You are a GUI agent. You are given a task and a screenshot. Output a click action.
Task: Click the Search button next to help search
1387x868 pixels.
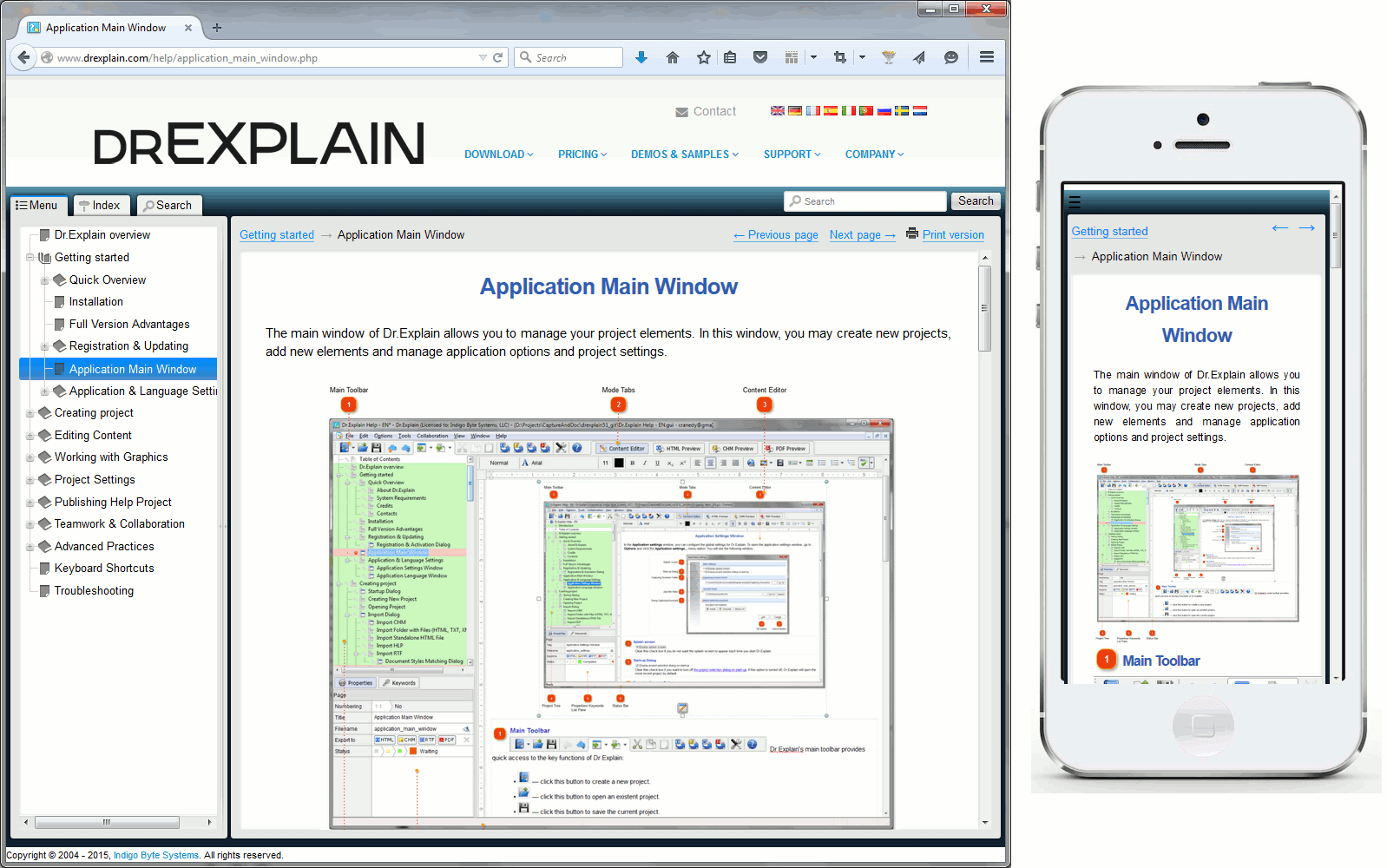pyautogui.click(x=976, y=201)
